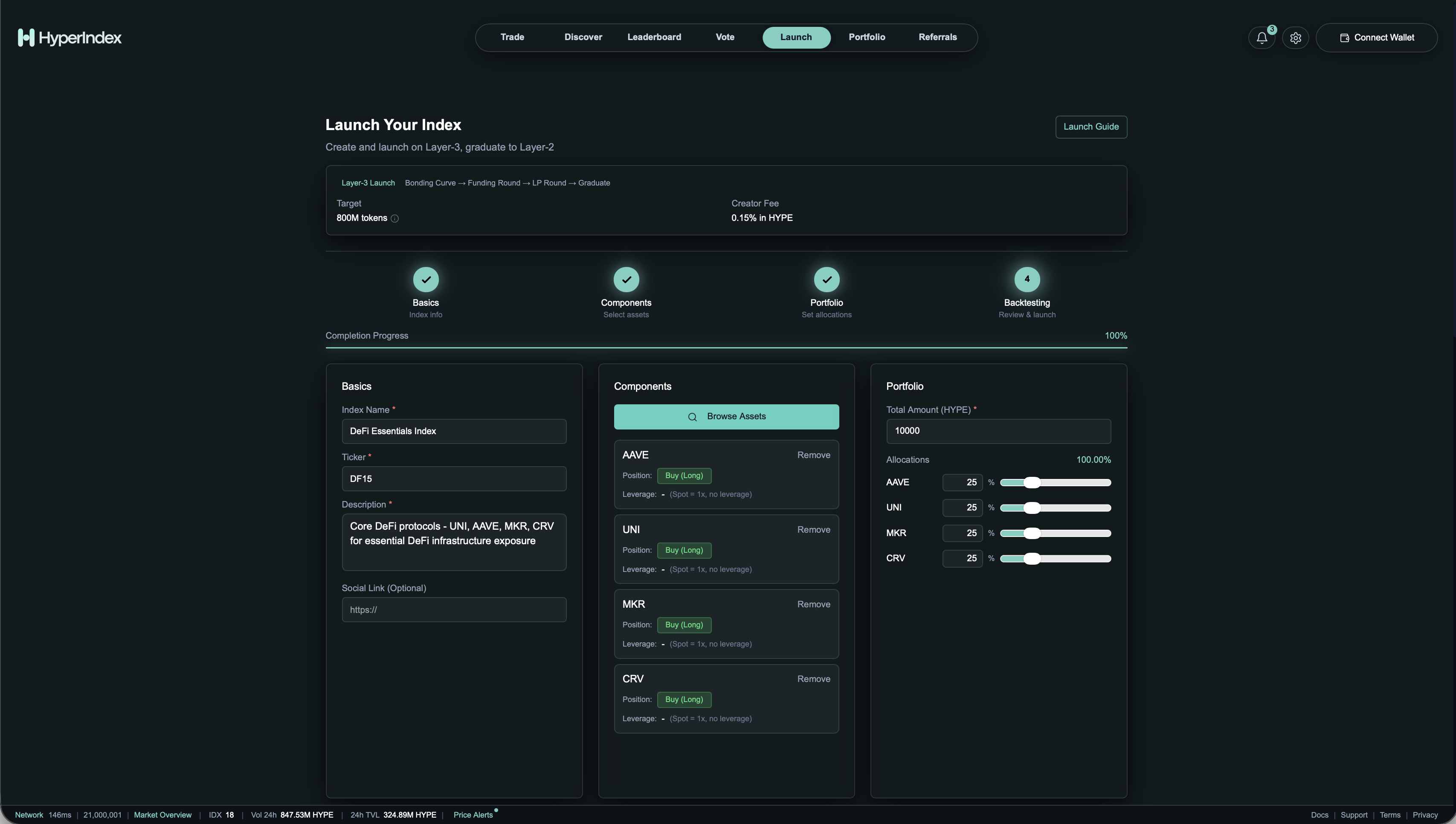Open settings via the gear icon
The height and width of the screenshot is (824, 1456).
coord(1295,38)
